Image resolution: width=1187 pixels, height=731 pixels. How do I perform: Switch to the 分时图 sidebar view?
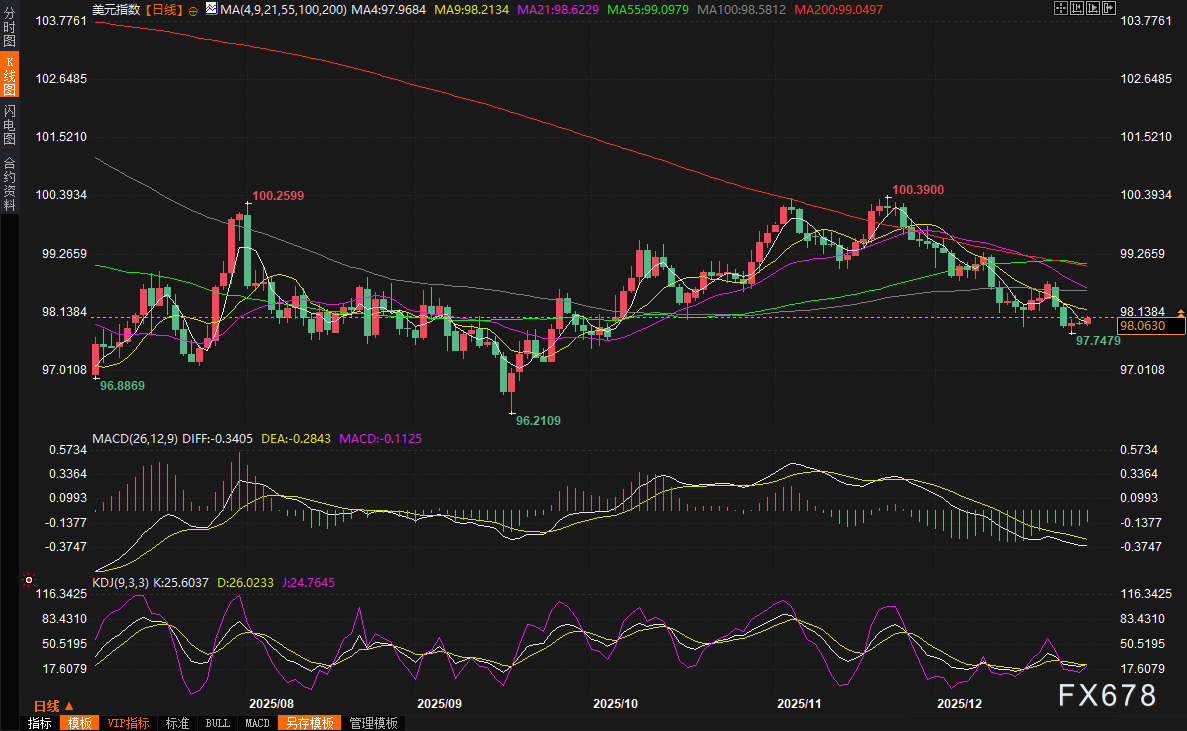pos(9,27)
